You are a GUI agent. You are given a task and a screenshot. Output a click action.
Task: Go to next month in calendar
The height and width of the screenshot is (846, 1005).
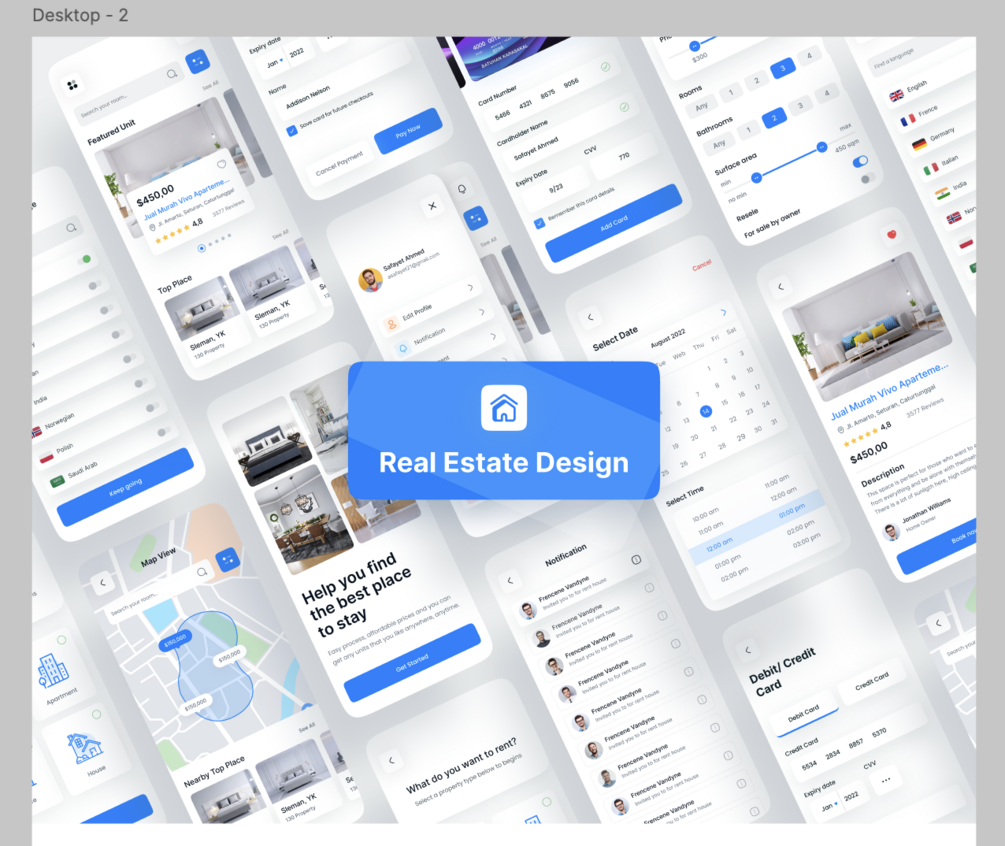point(724,312)
